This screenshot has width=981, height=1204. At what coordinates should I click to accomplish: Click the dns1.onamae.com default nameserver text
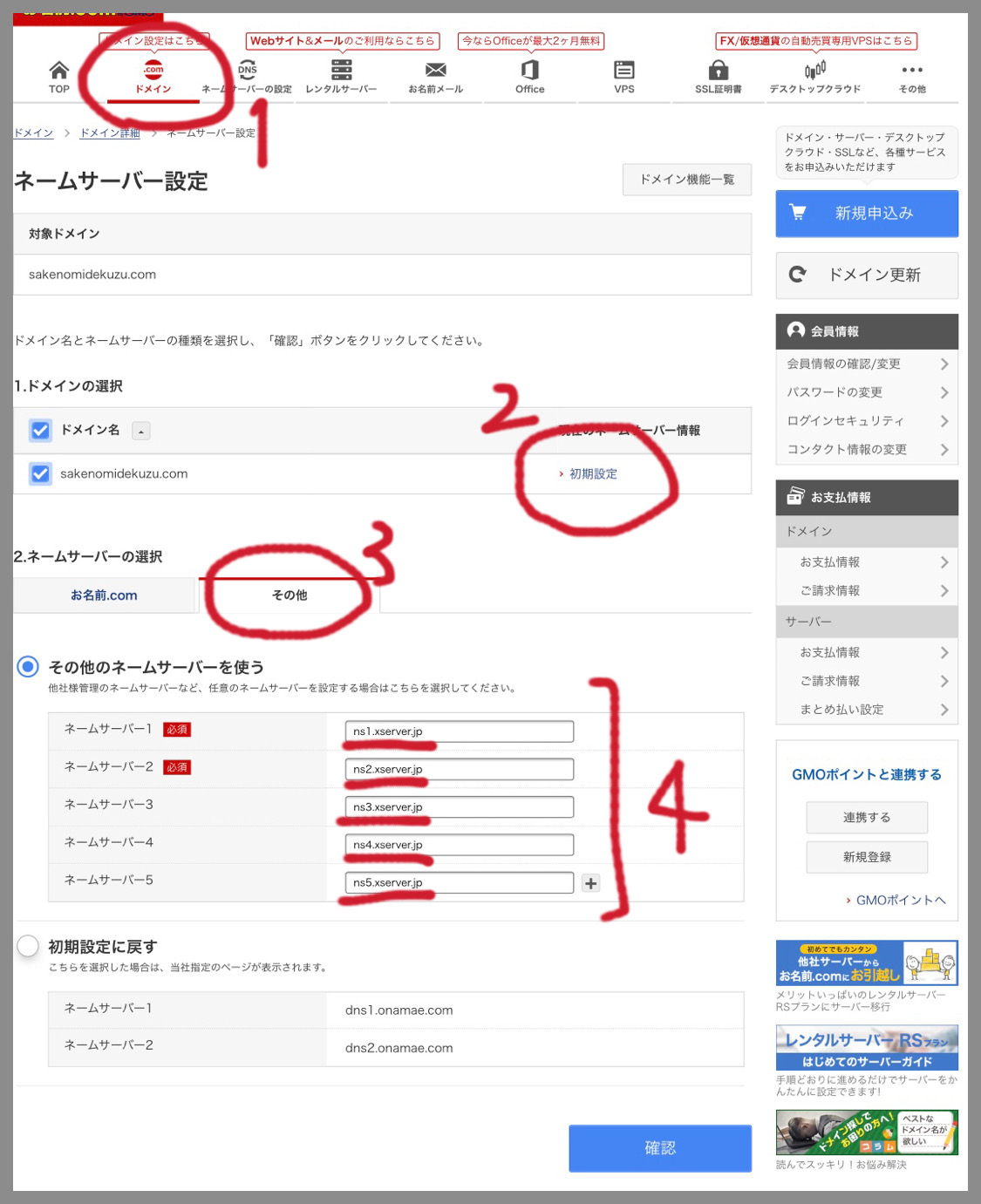coord(399,1010)
